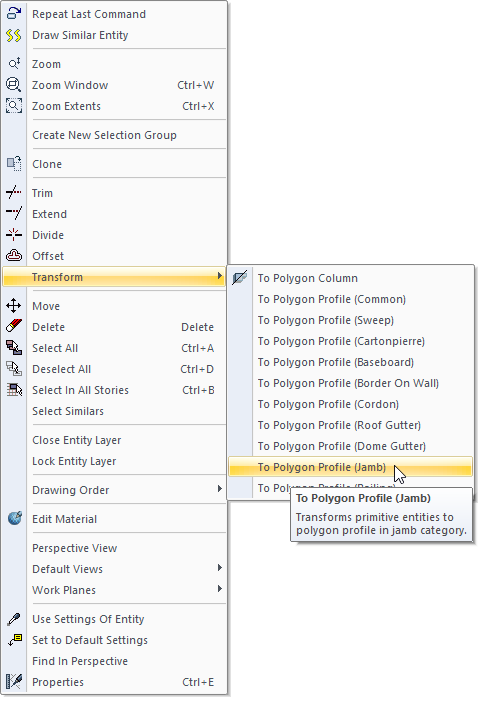Select Close Entity Layer

(x=114, y=440)
